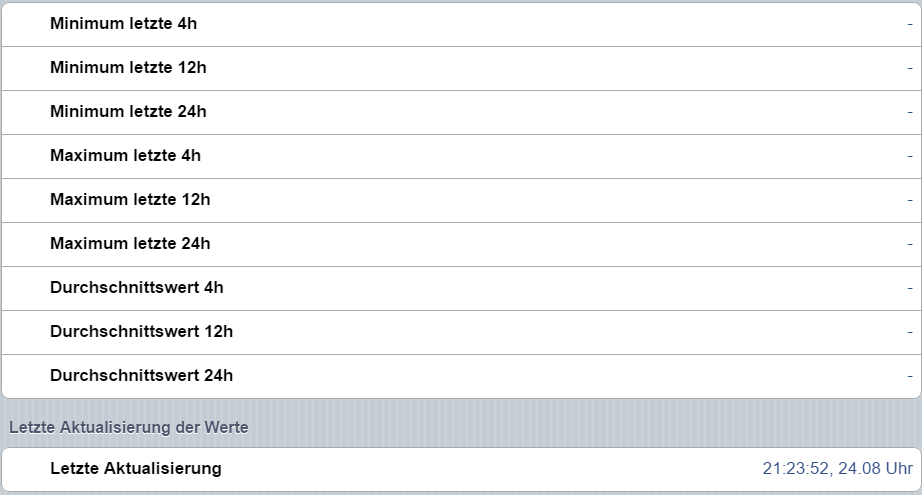The width and height of the screenshot is (922, 495).
Task: Click the dash value for Maximum letzte 24h
Action: [x=910, y=244]
